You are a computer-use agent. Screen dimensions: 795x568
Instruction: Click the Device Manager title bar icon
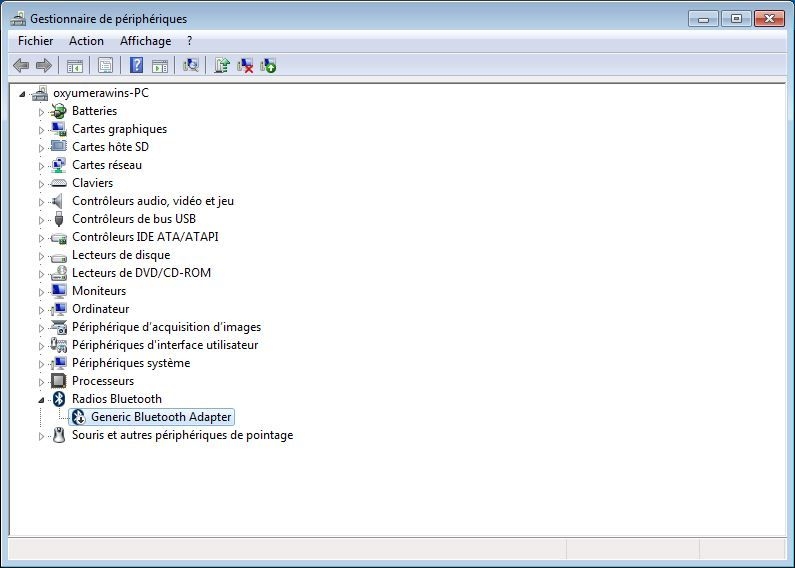pos(18,19)
